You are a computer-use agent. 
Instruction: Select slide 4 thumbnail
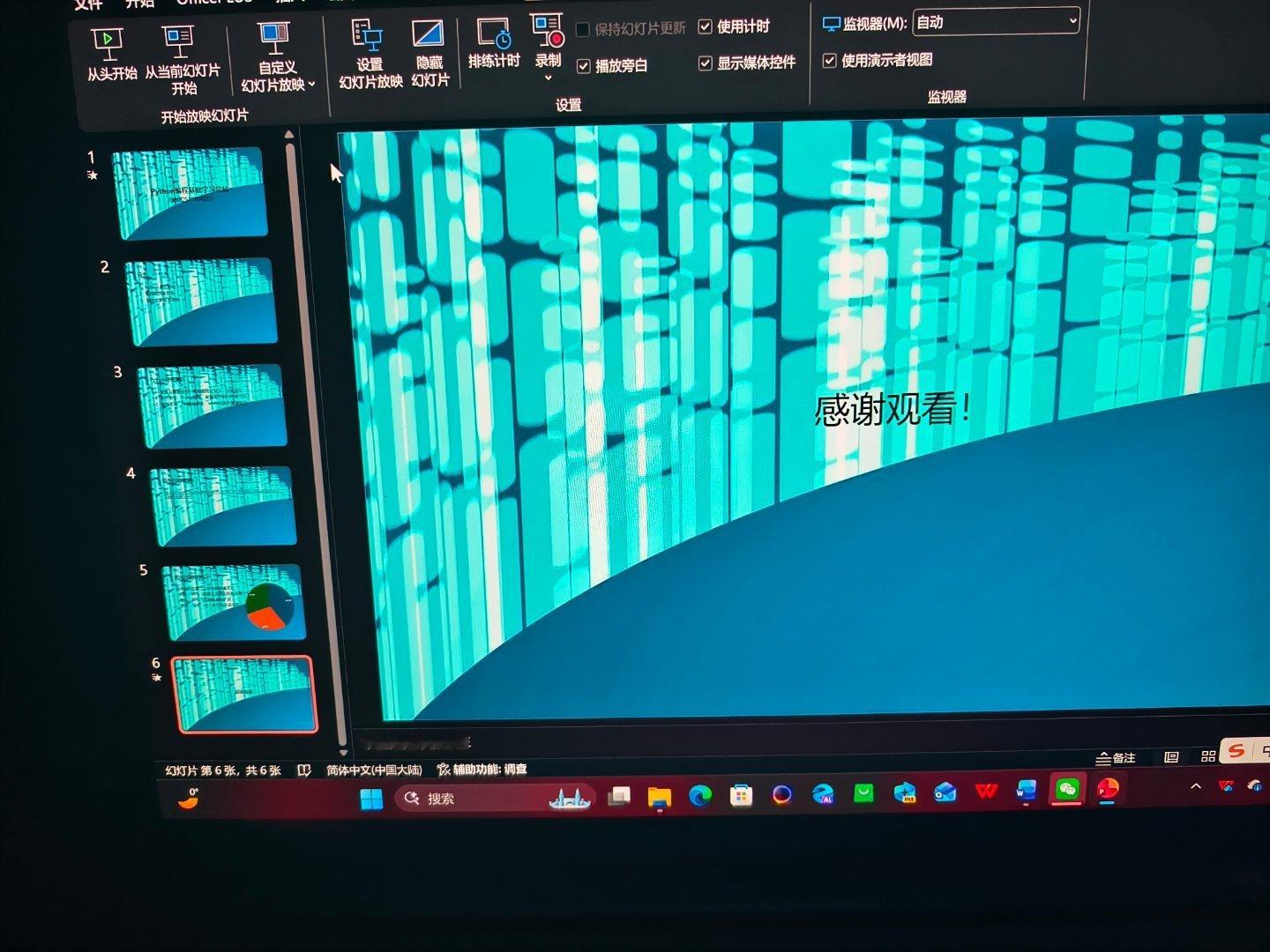point(221,506)
